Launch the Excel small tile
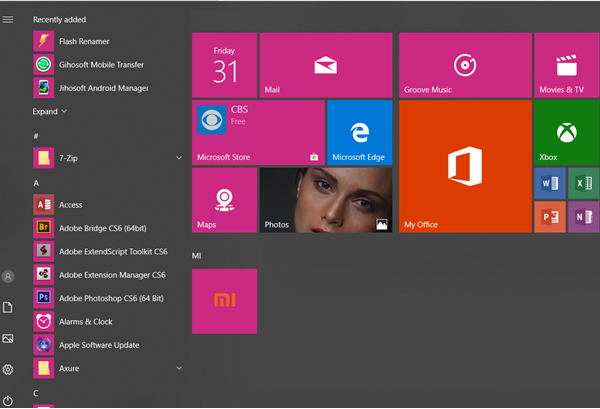The height and width of the screenshot is (409, 600). (584, 183)
